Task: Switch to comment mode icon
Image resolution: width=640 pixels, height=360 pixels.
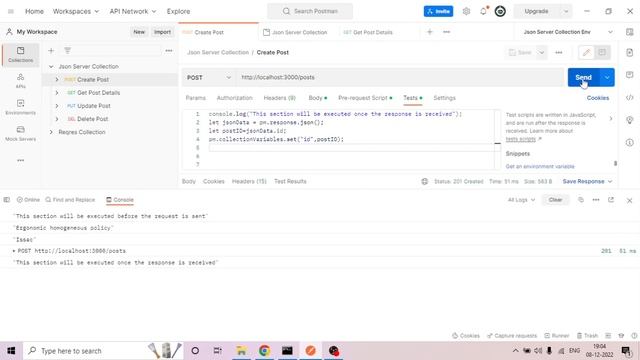Action: (602, 52)
